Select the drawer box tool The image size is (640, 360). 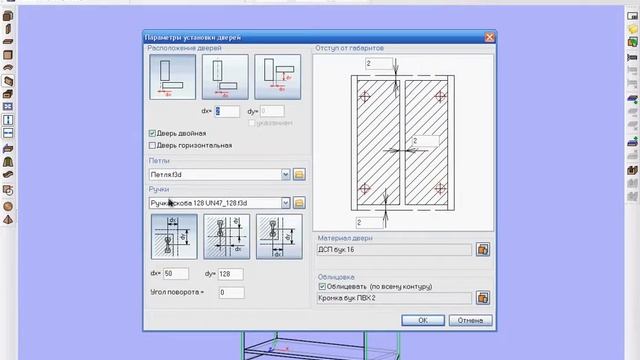[8, 94]
